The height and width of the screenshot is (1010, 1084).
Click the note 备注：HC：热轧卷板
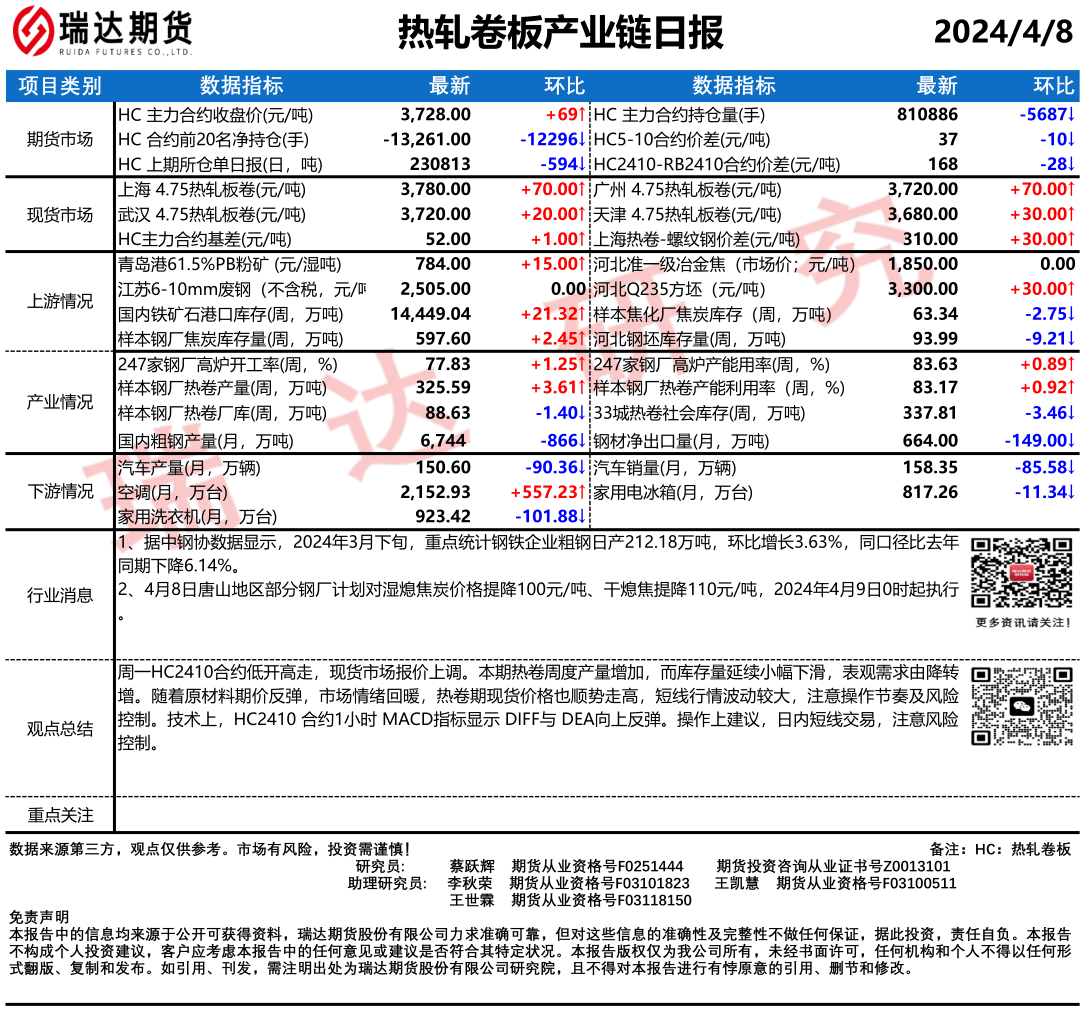coord(1000,849)
